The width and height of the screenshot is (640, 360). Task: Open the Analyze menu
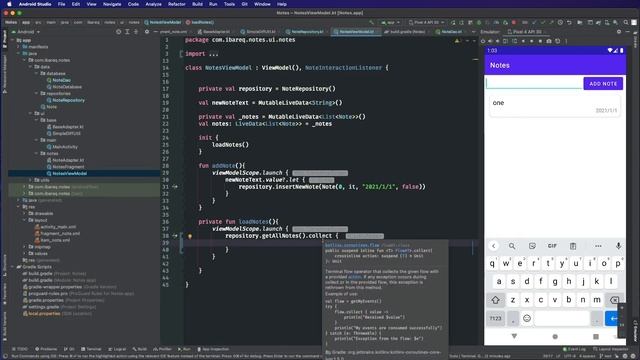(x=153, y=4)
